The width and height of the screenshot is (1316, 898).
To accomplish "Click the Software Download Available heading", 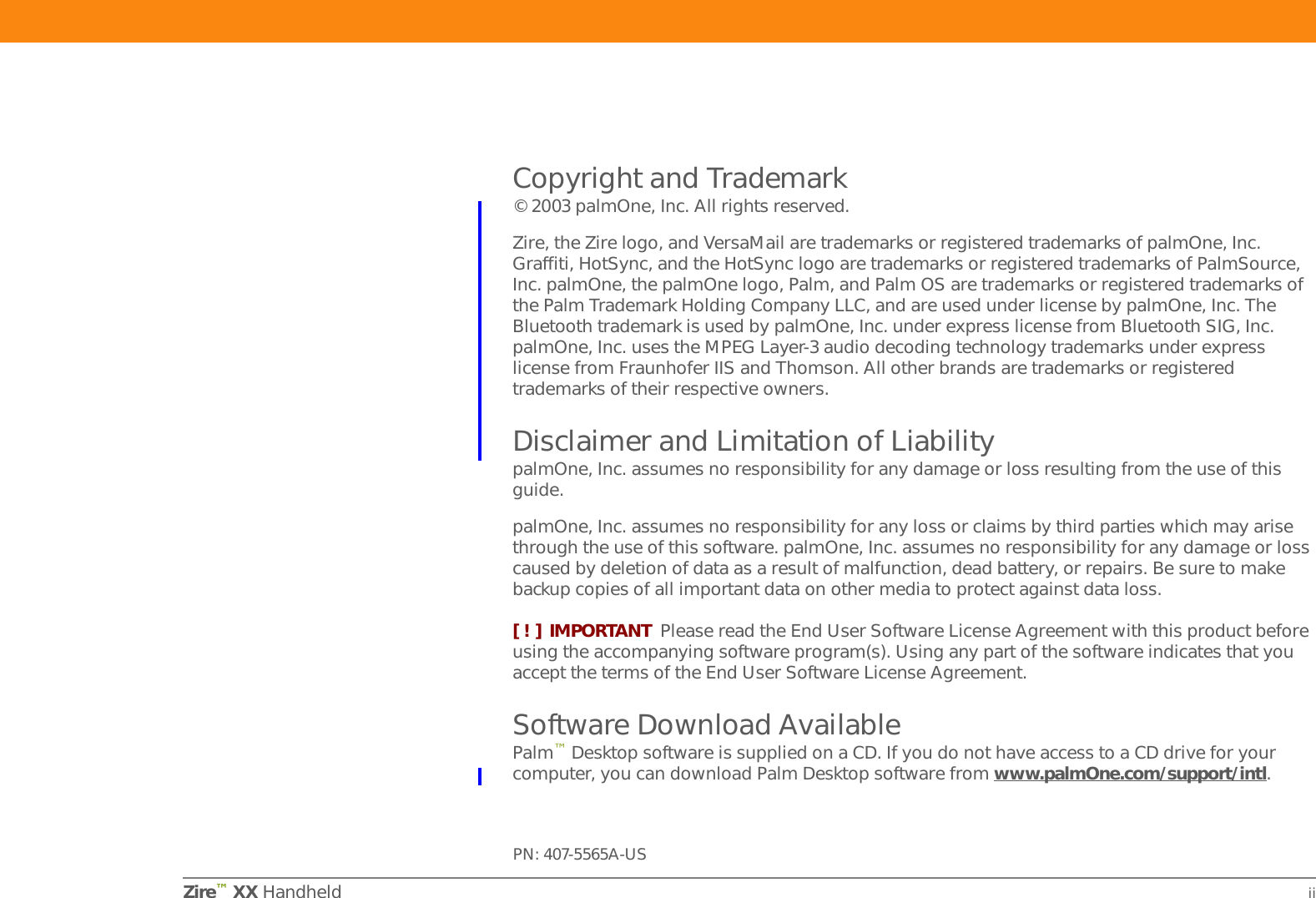I will tap(706, 724).
